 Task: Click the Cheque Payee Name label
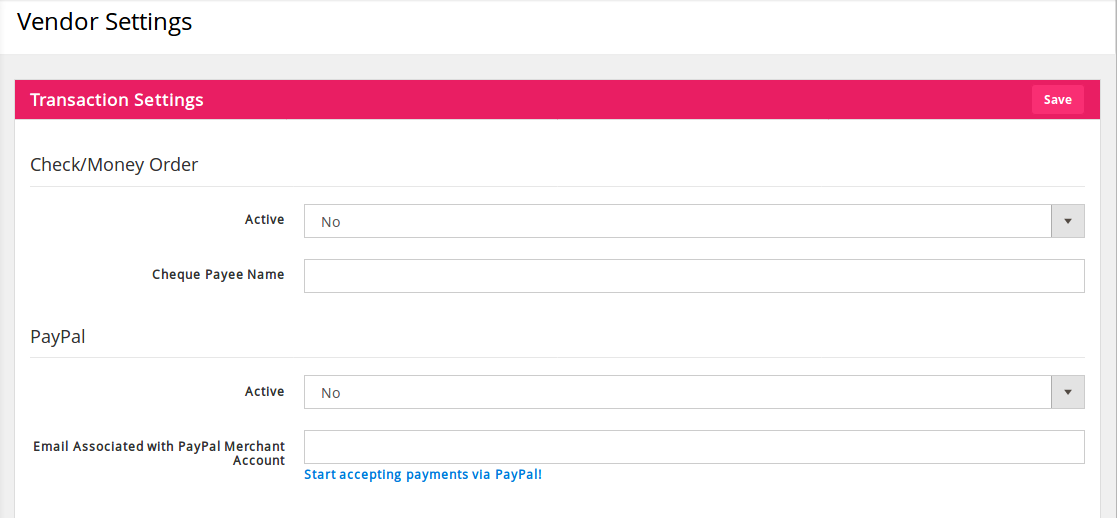click(218, 275)
